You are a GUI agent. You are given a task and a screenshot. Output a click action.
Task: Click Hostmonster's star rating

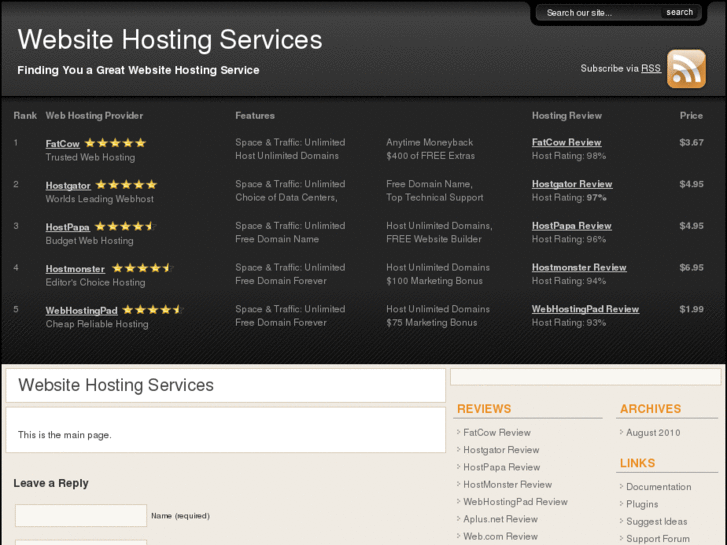(x=143, y=268)
